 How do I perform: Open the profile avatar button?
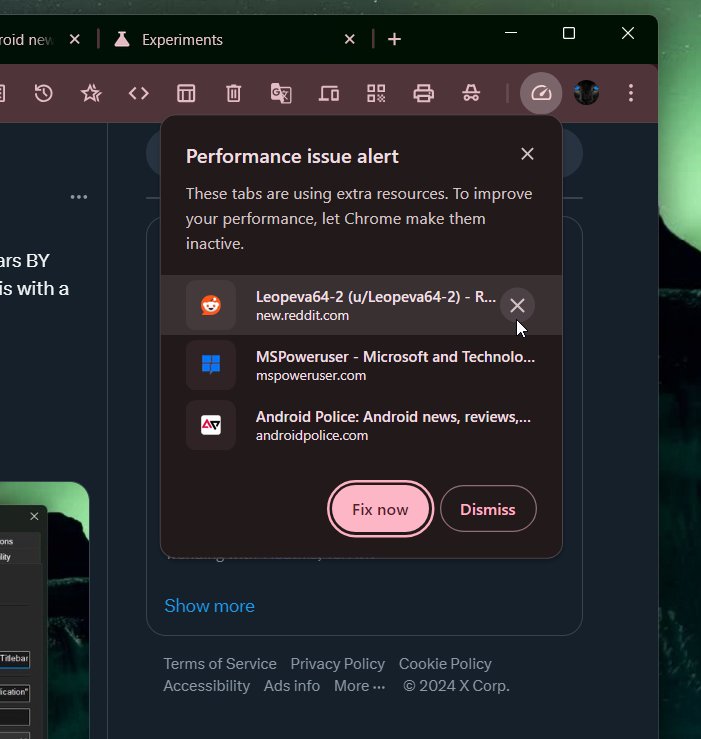[x=586, y=93]
